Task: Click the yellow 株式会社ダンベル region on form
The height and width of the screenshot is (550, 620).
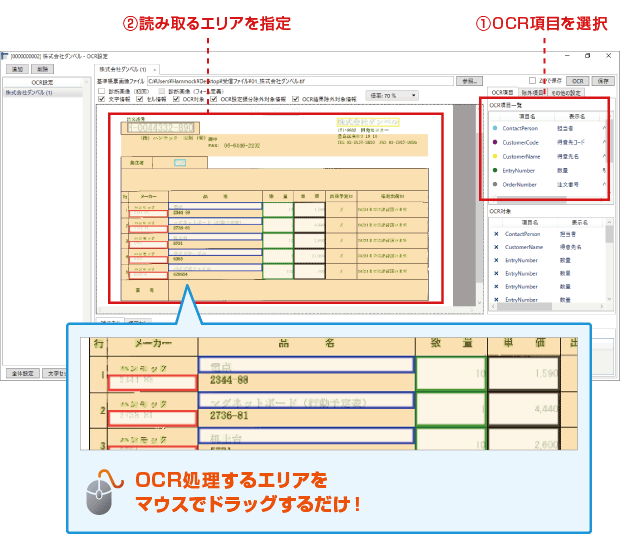Action: tap(368, 122)
